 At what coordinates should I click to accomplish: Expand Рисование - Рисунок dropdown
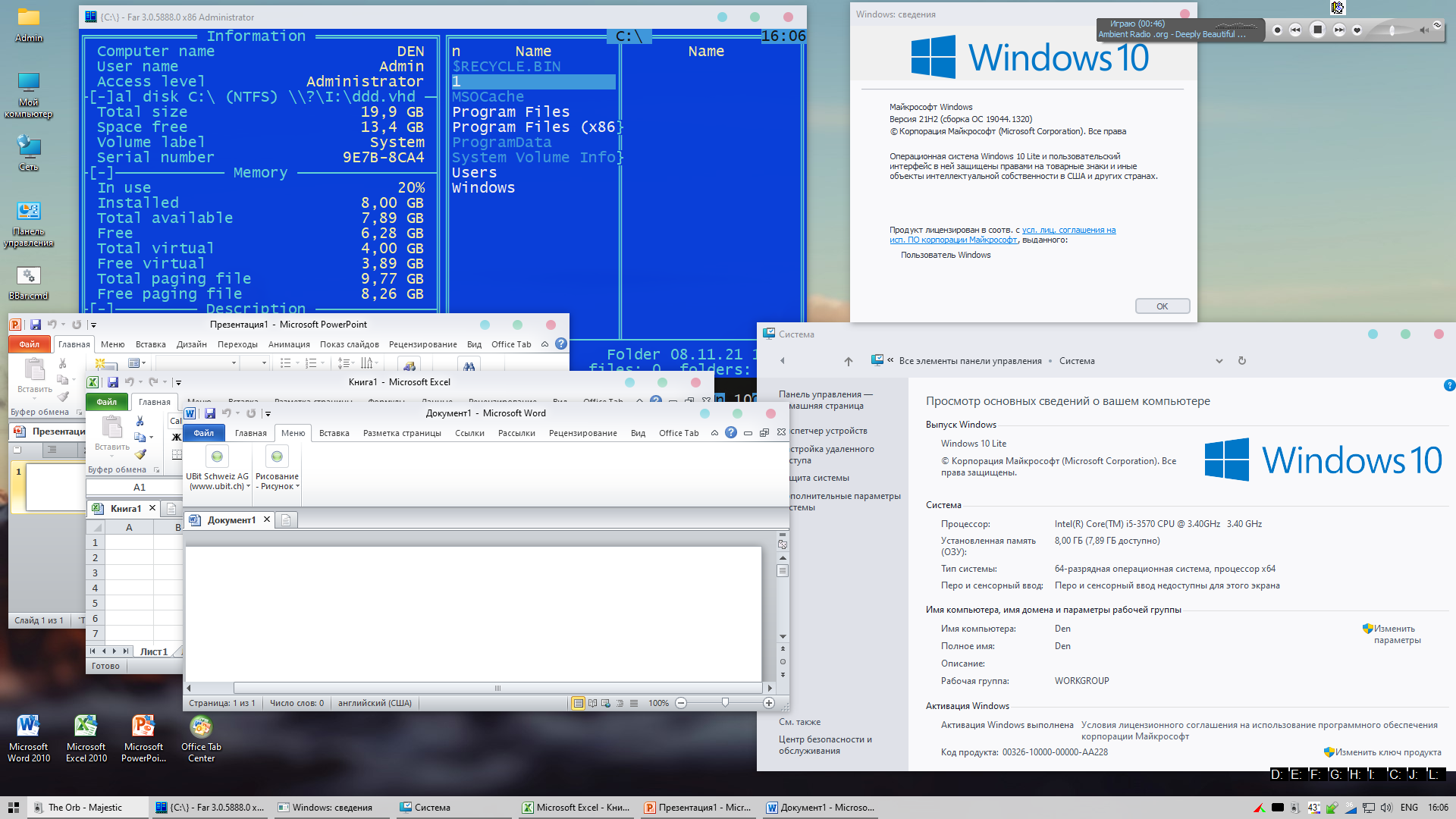[297, 486]
